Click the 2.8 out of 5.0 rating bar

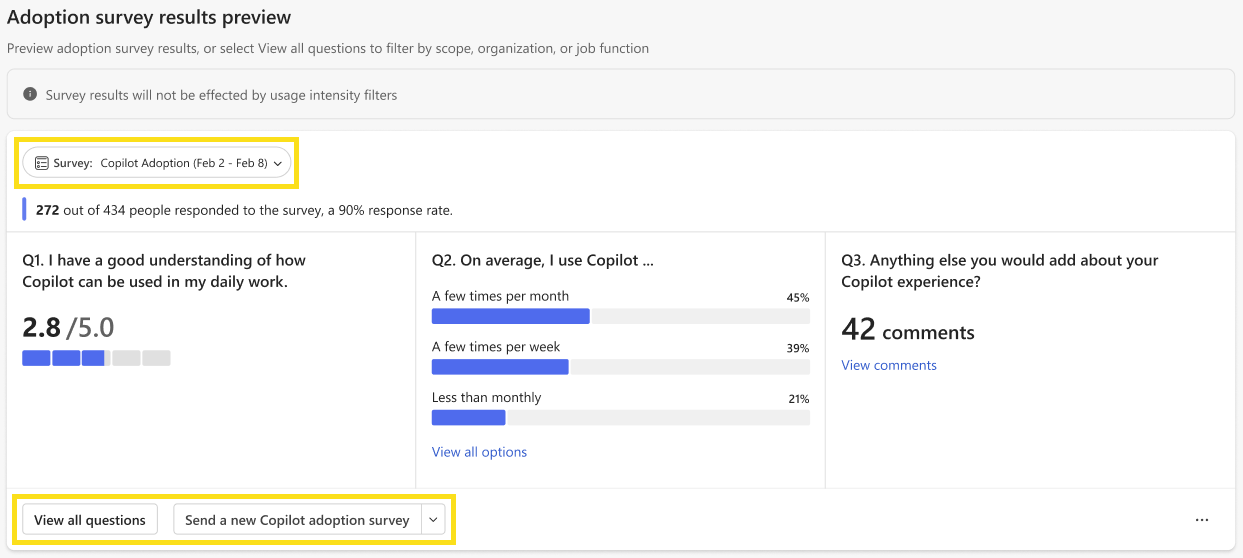(x=96, y=358)
